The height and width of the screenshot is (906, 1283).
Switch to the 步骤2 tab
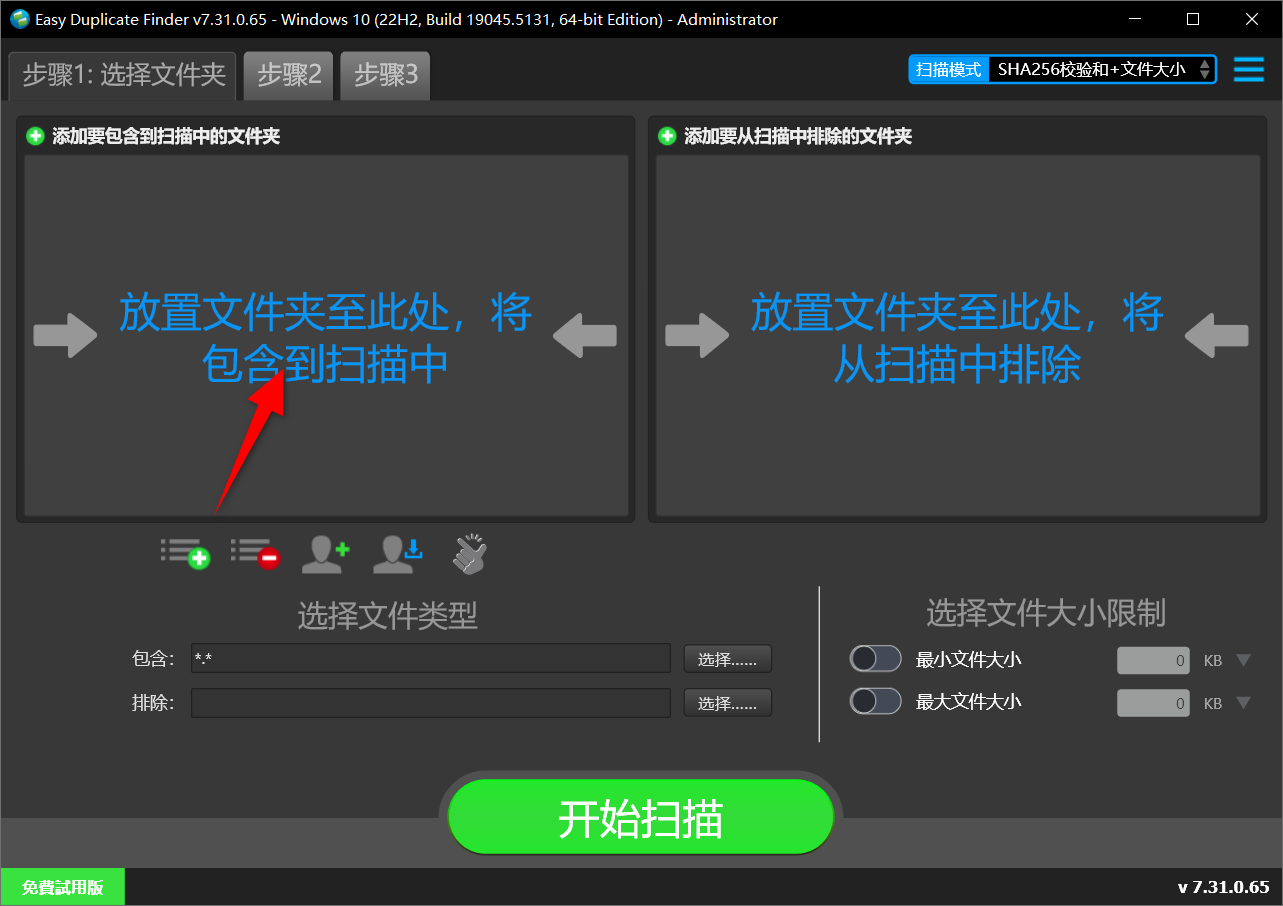click(x=288, y=75)
